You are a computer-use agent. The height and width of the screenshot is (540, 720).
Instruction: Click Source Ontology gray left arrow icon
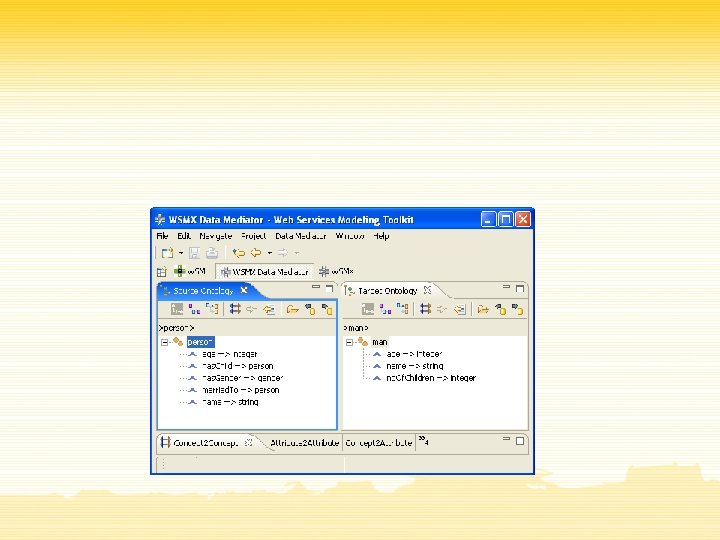pos(251,309)
